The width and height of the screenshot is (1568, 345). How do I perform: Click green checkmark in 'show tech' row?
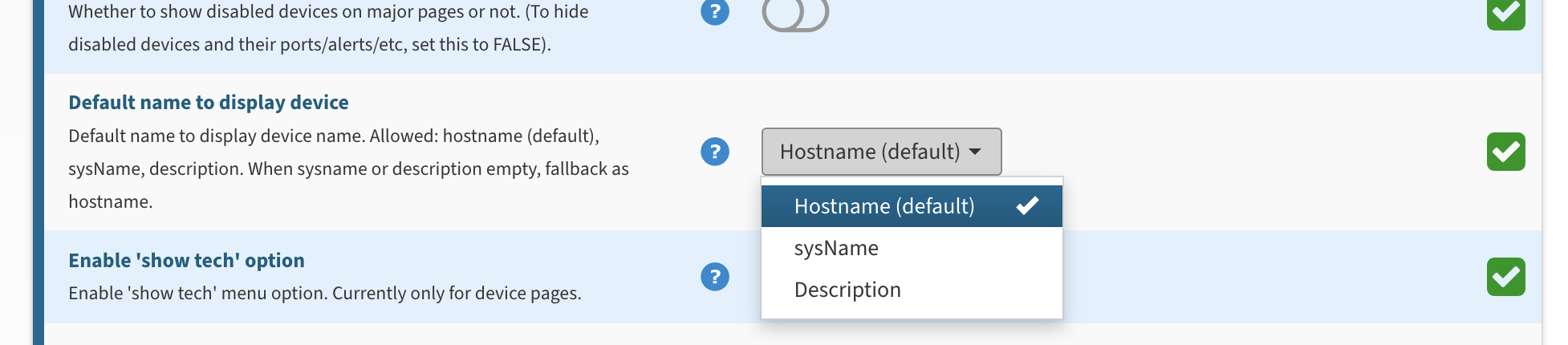click(1506, 277)
